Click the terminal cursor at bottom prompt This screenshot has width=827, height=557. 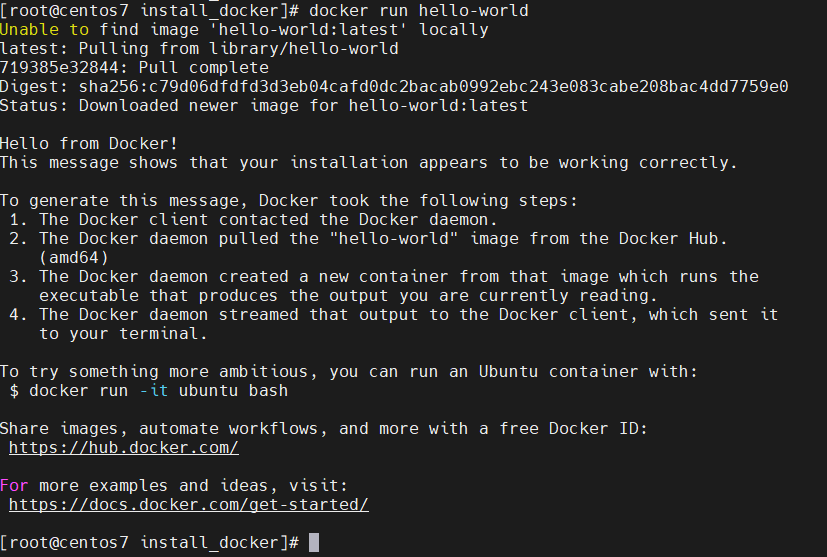pos(314,542)
